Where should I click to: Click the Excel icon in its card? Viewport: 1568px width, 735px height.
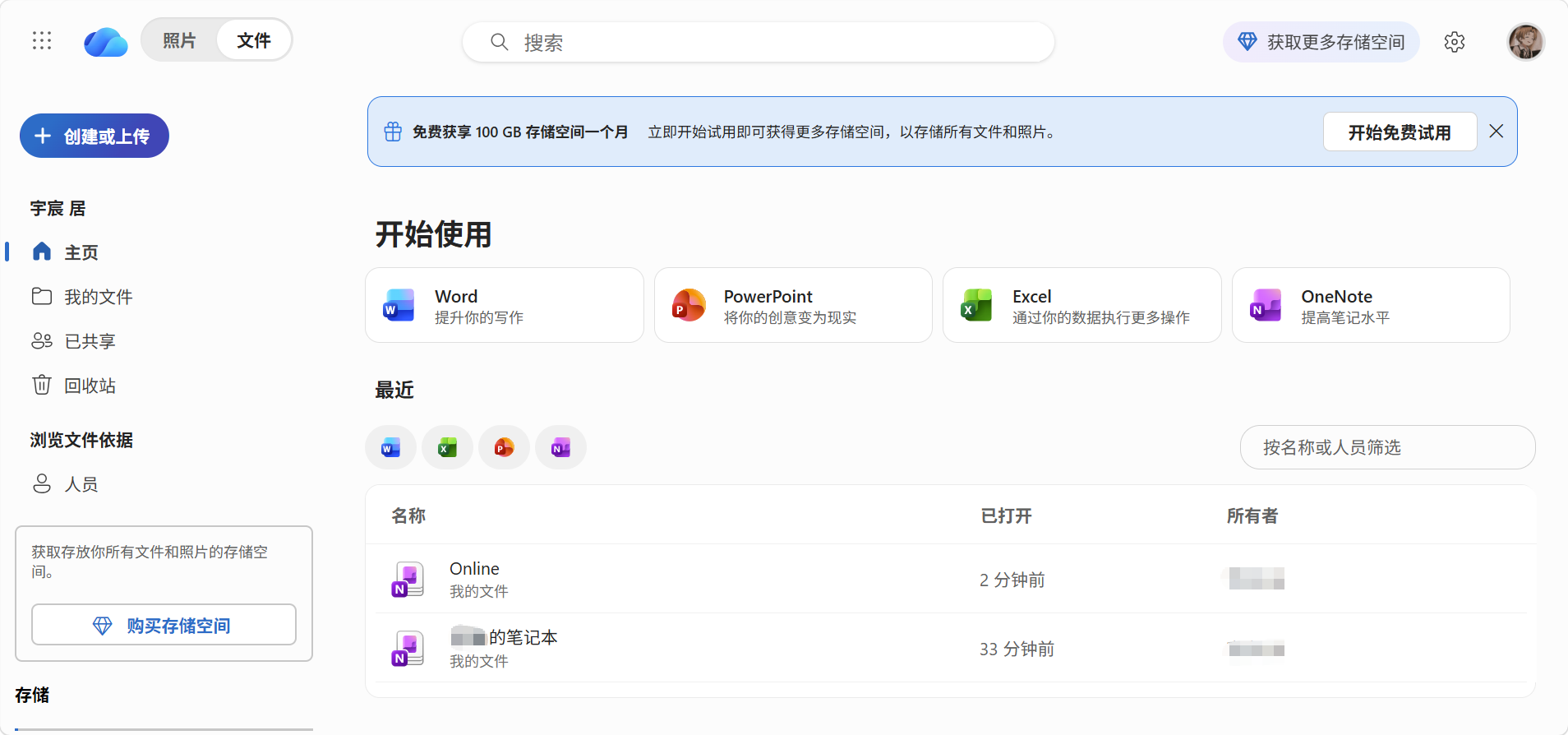coord(977,305)
